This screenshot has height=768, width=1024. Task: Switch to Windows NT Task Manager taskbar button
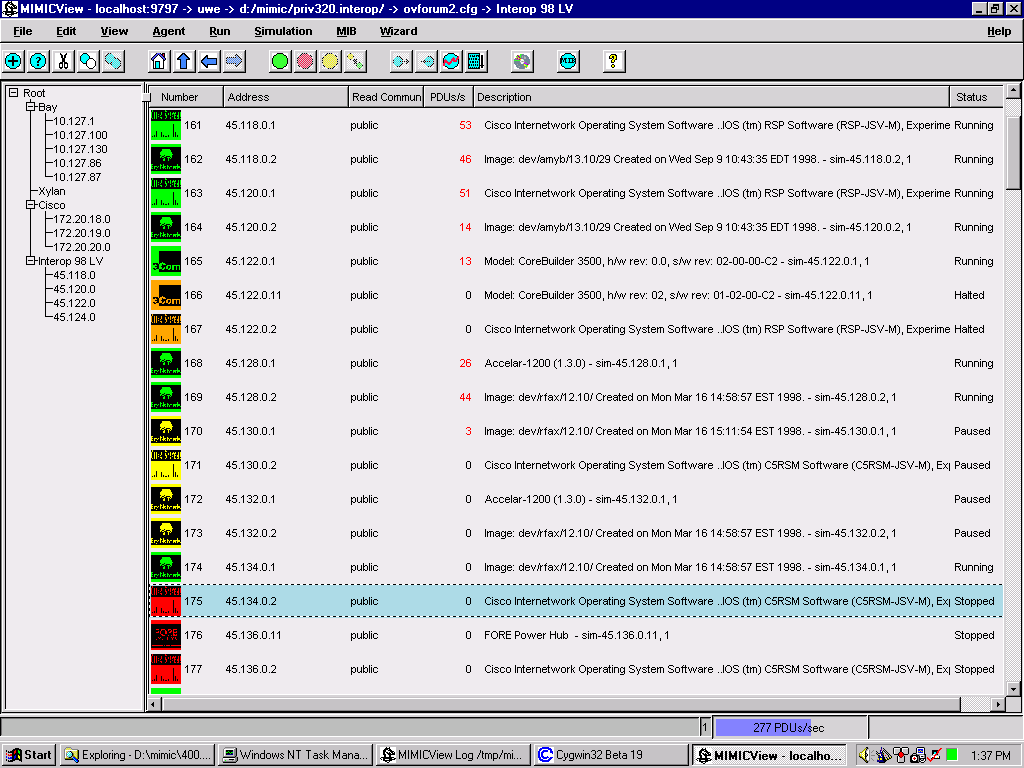click(x=296, y=755)
